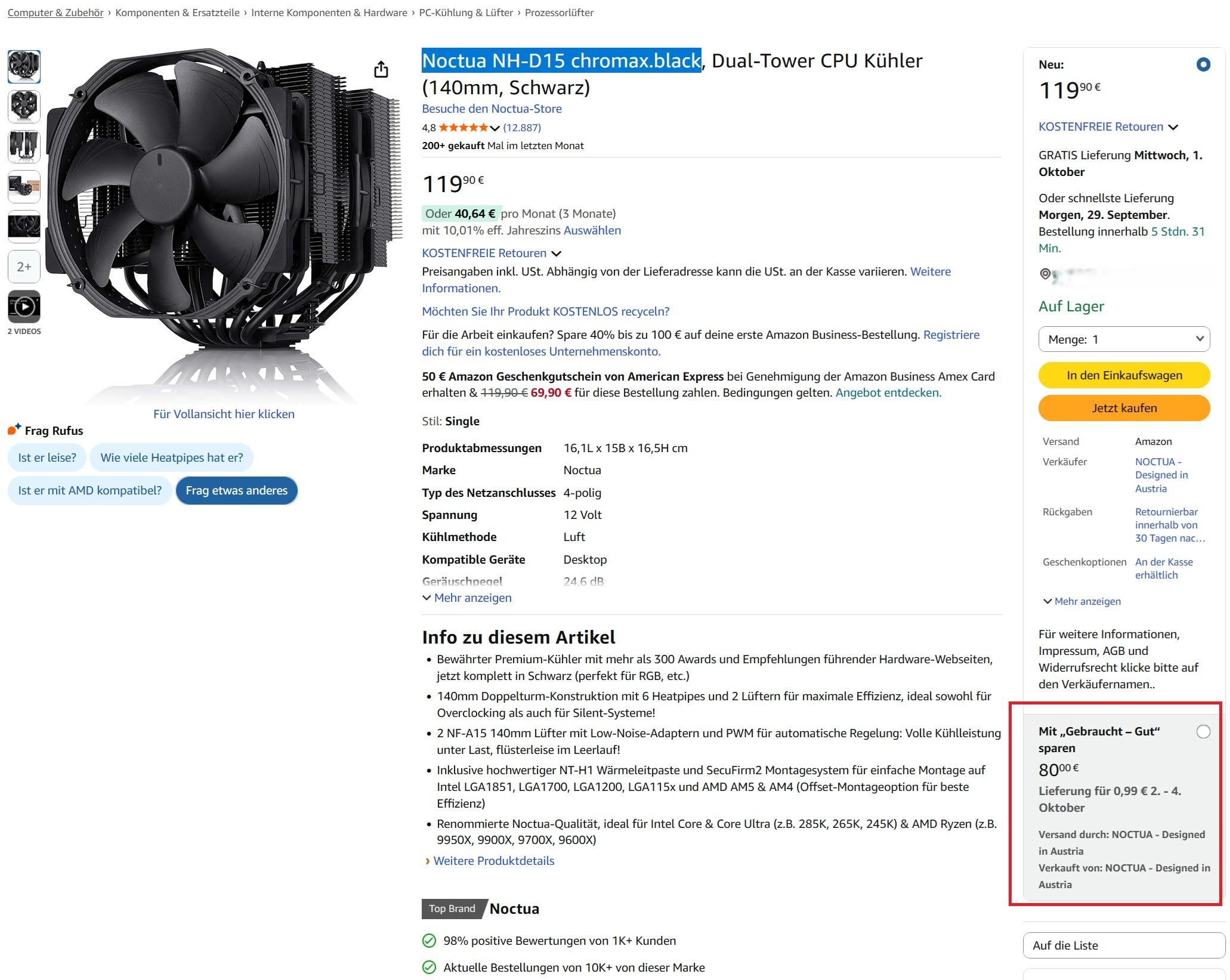The image size is (1230, 980).
Task: Ask Rufus 'Wie viele Heatpipes hat er?'
Action: 171,457
